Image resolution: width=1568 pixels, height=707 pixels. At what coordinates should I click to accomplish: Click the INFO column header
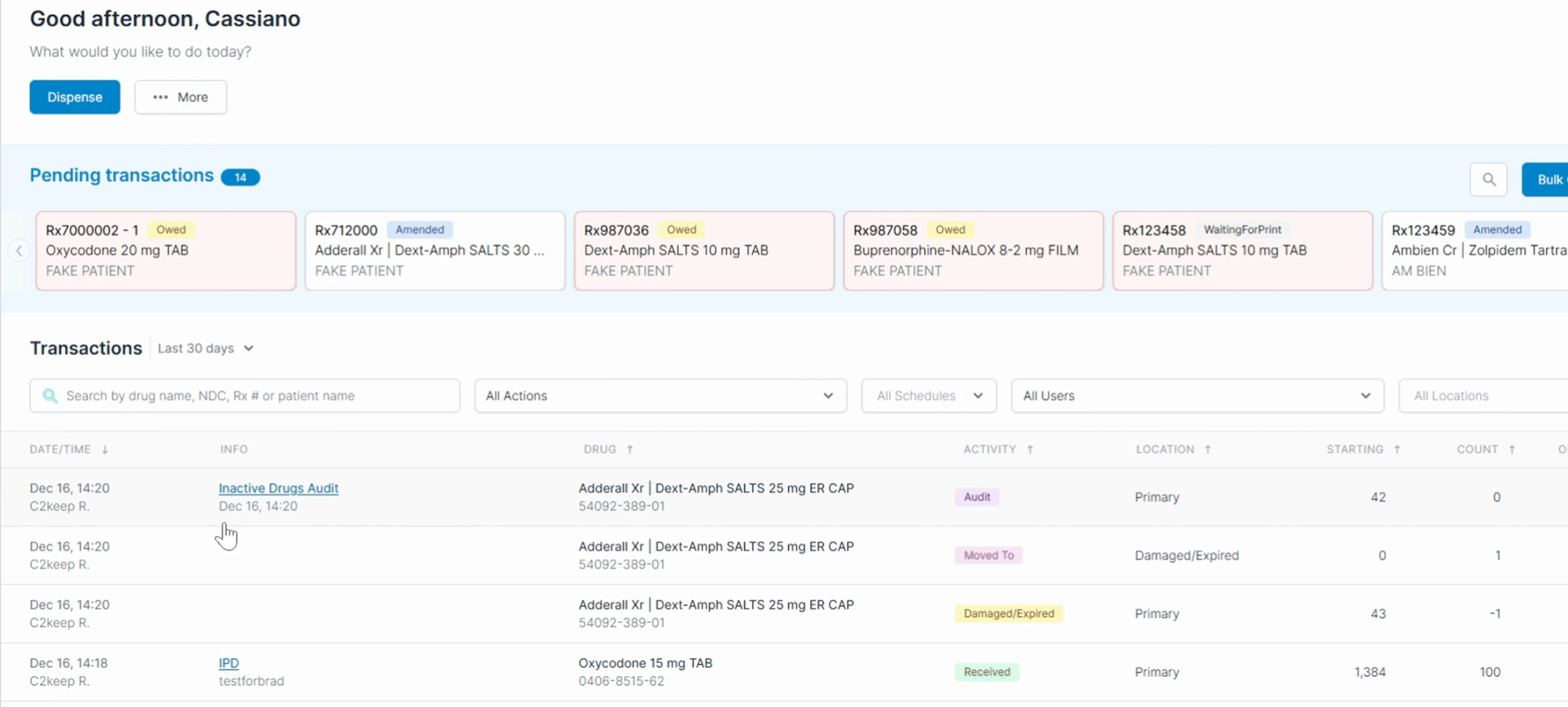click(234, 450)
